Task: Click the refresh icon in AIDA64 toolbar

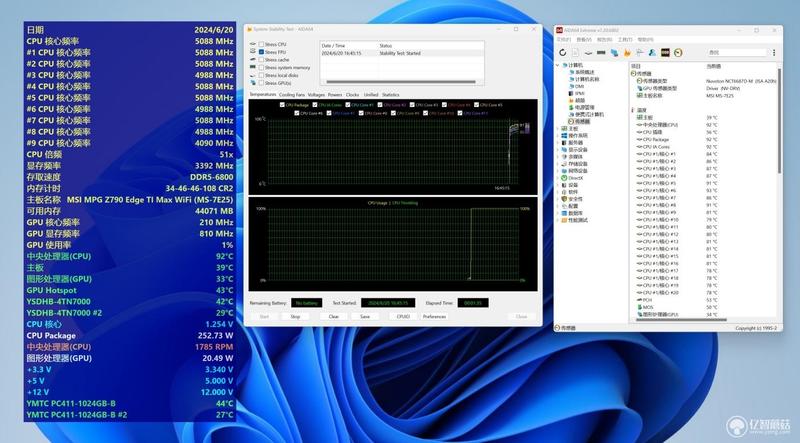Action: click(562, 53)
